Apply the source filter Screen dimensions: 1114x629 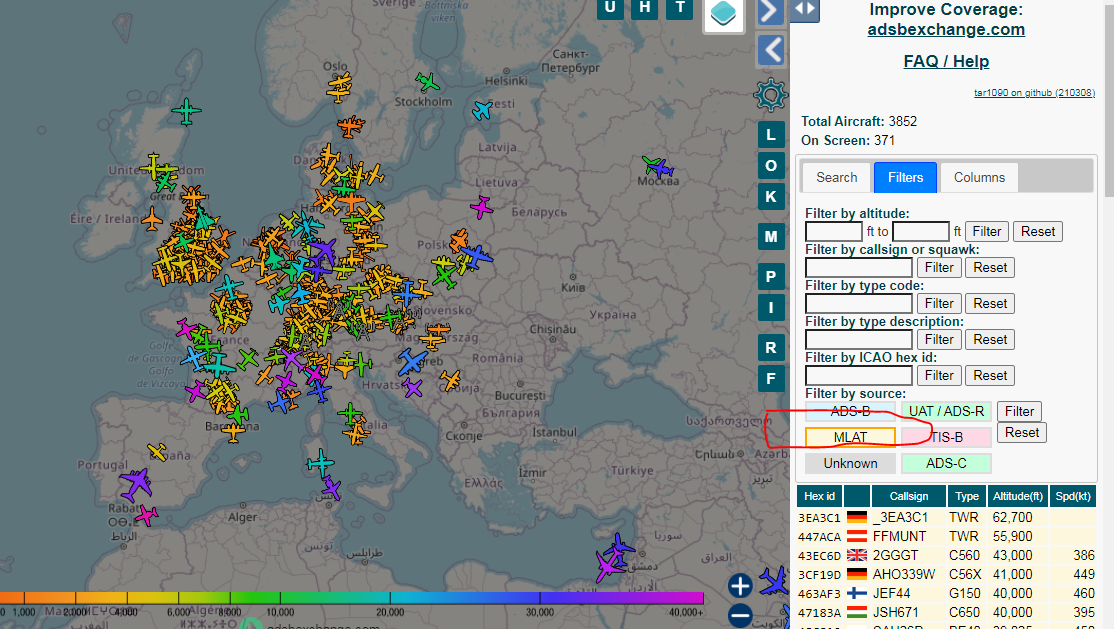[1019, 412]
